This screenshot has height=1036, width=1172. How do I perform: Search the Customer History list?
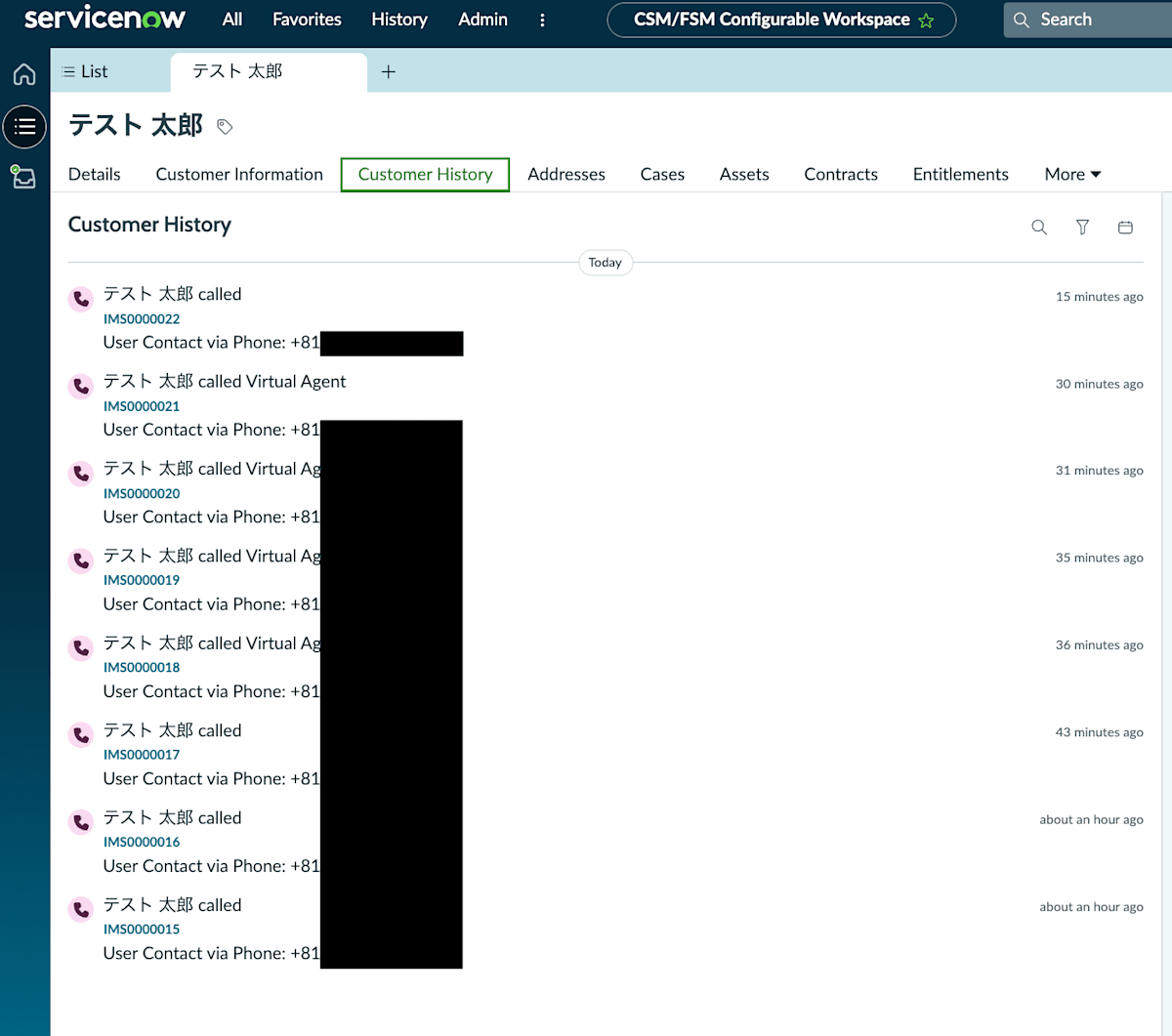click(x=1039, y=228)
